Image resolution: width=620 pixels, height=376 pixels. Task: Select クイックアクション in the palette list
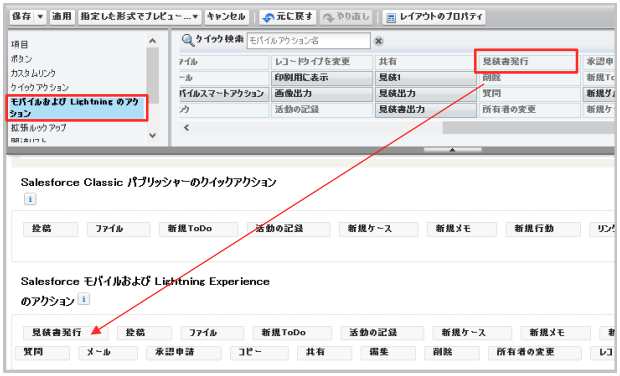click(40, 87)
